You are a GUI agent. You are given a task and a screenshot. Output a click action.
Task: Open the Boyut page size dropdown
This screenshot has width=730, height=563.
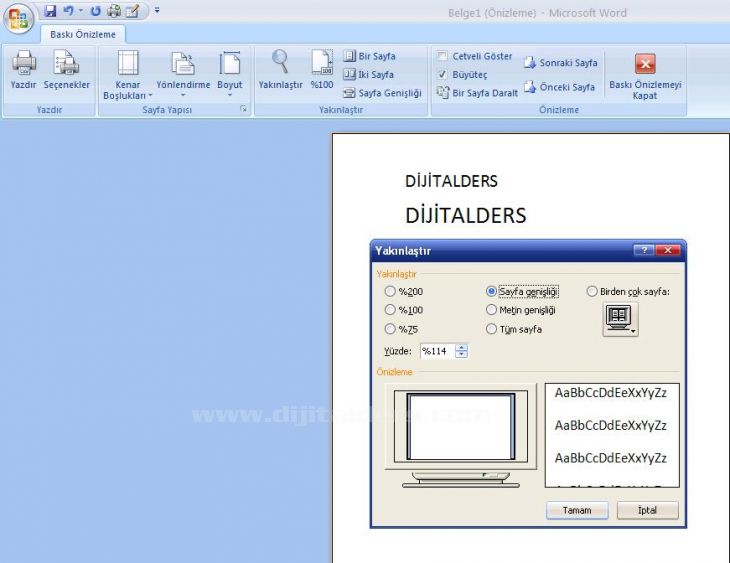[x=230, y=75]
